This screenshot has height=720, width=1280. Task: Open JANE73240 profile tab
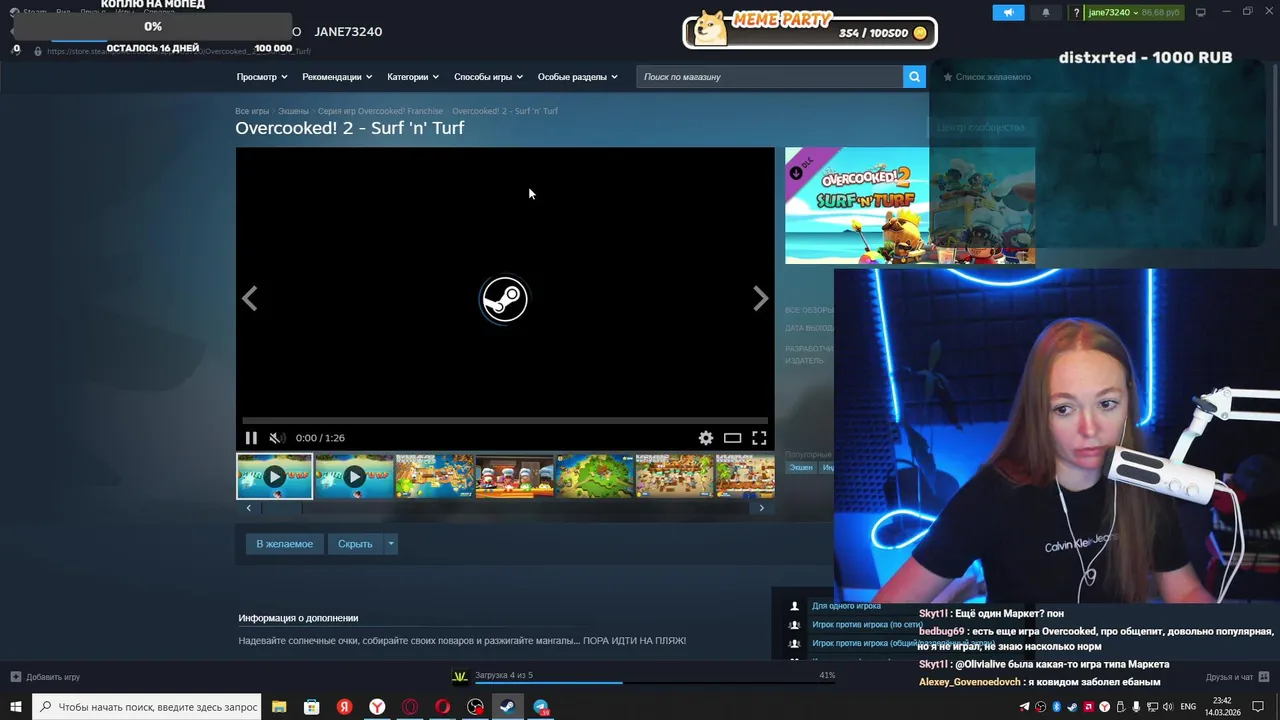point(348,32)
